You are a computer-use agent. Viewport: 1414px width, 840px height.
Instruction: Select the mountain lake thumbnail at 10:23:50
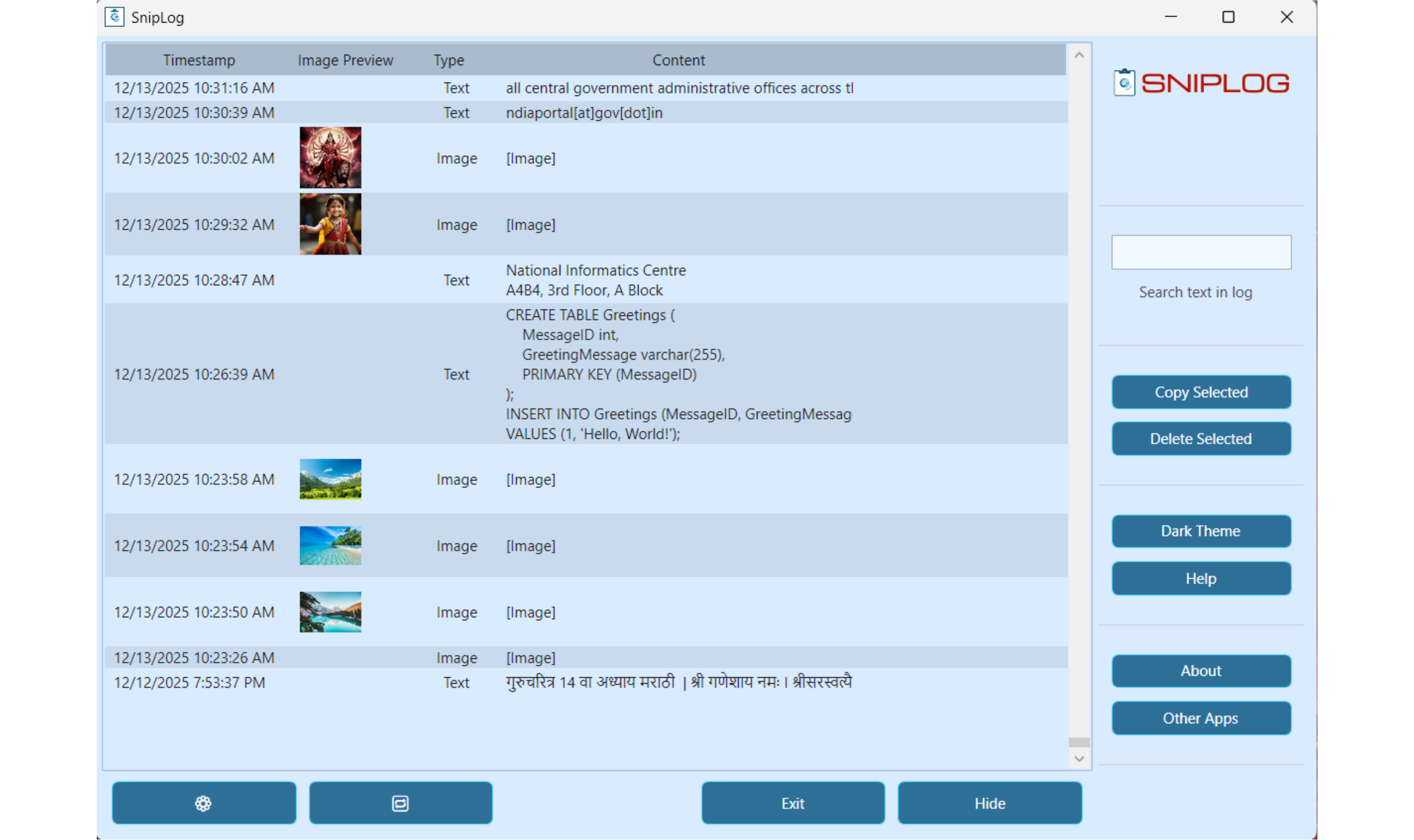(x=331, y=612)
